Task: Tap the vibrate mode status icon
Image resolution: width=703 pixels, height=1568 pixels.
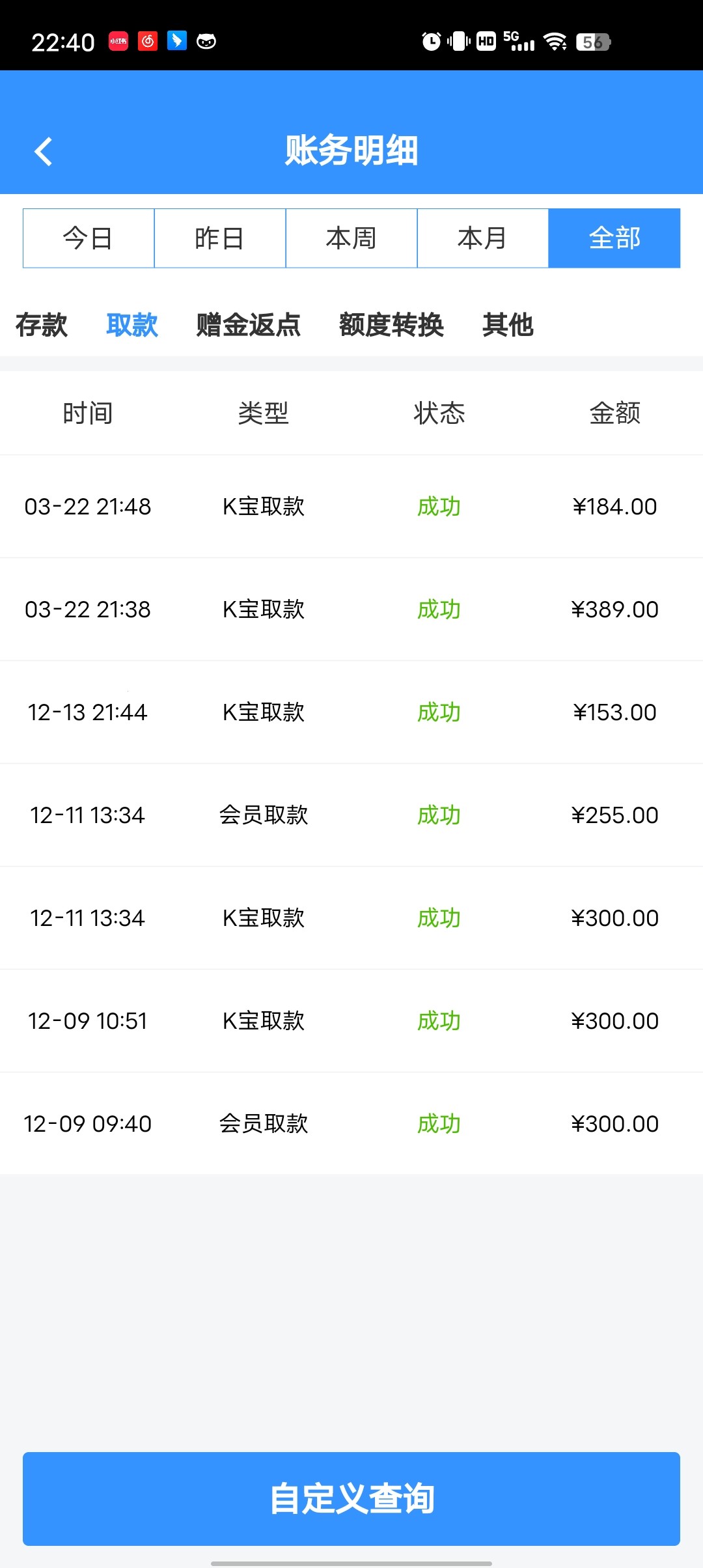Action: coord(459,42)
